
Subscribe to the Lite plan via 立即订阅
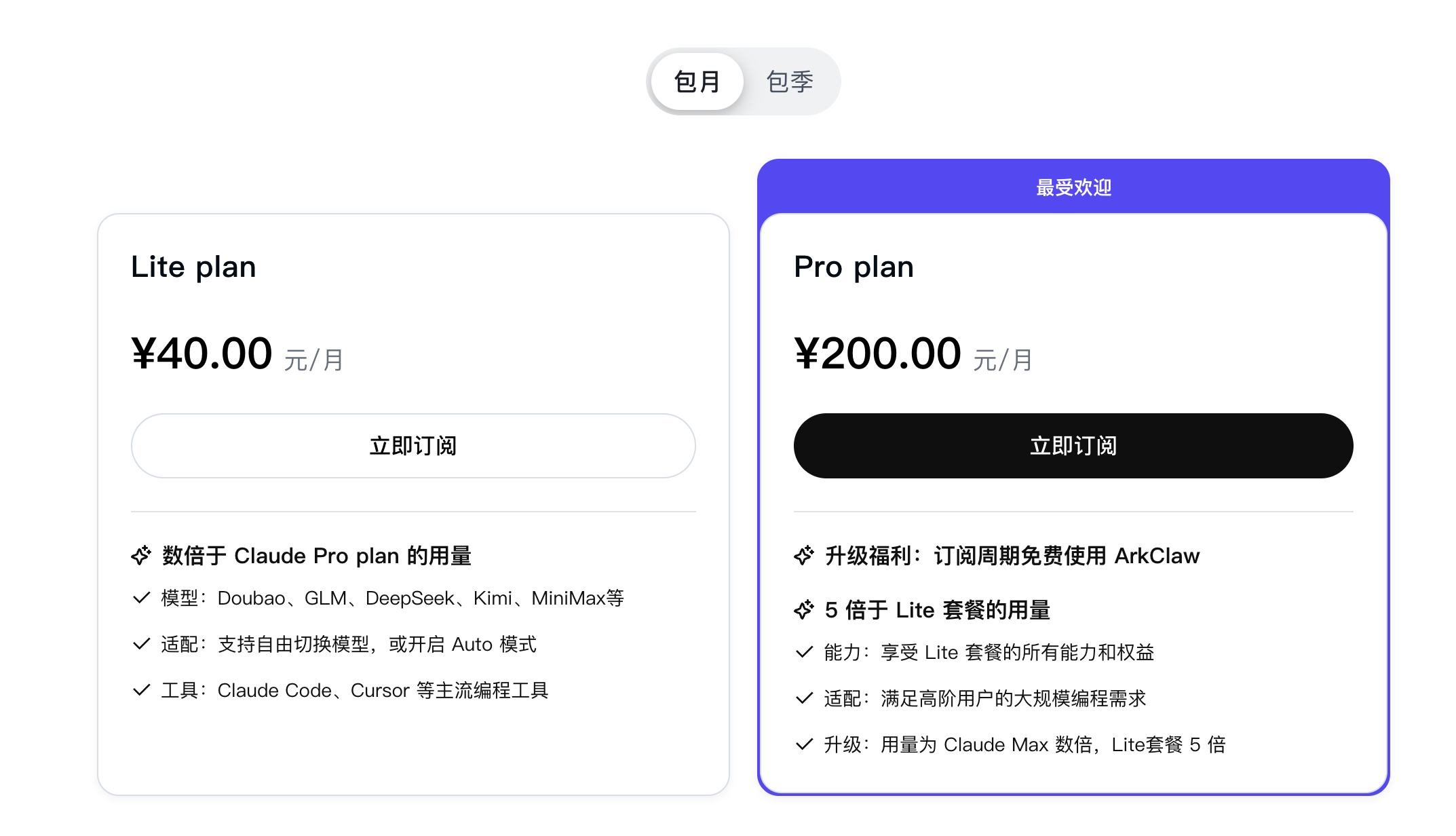(413, 446)
